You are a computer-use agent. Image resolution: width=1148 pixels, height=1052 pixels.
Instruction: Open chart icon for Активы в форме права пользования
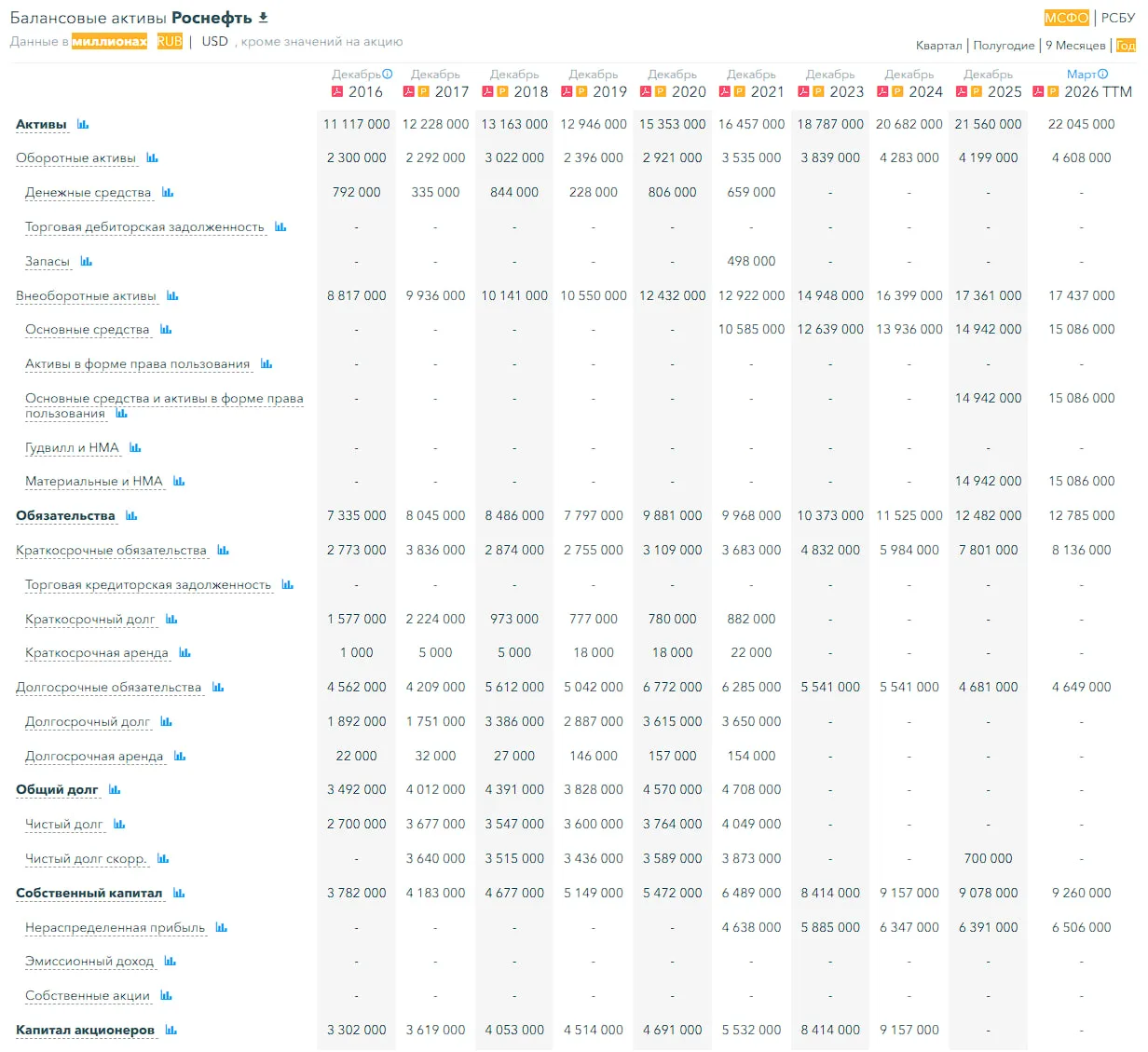click(x=266, y=364)
